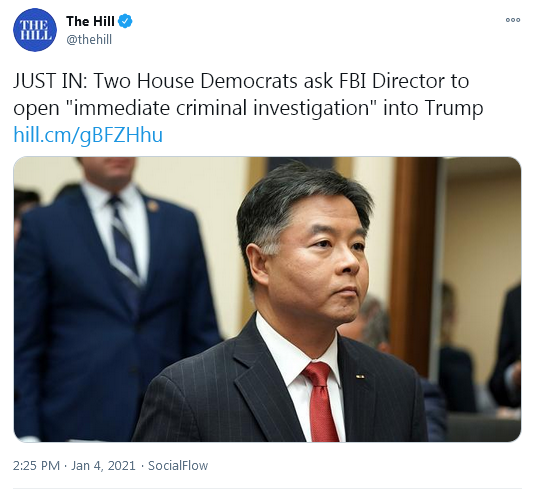Click The Hill display name
The height and width of the screenshot is (491, 535).
tap(90, 21)
